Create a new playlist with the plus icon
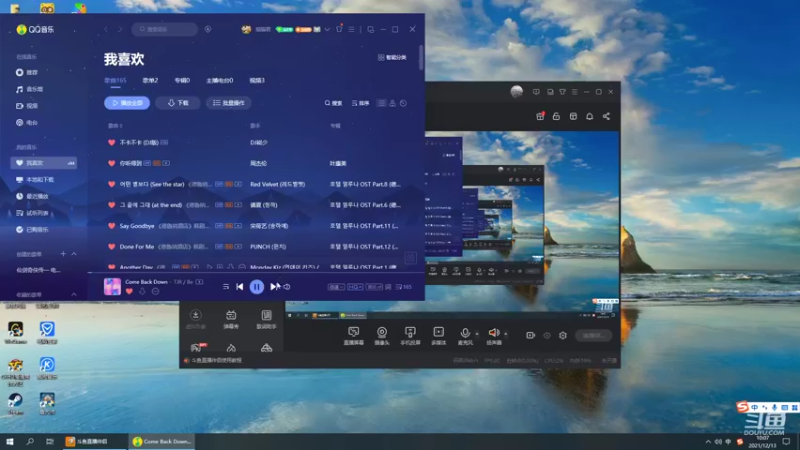This screenshot has height=450, width=800. (63, 254)
